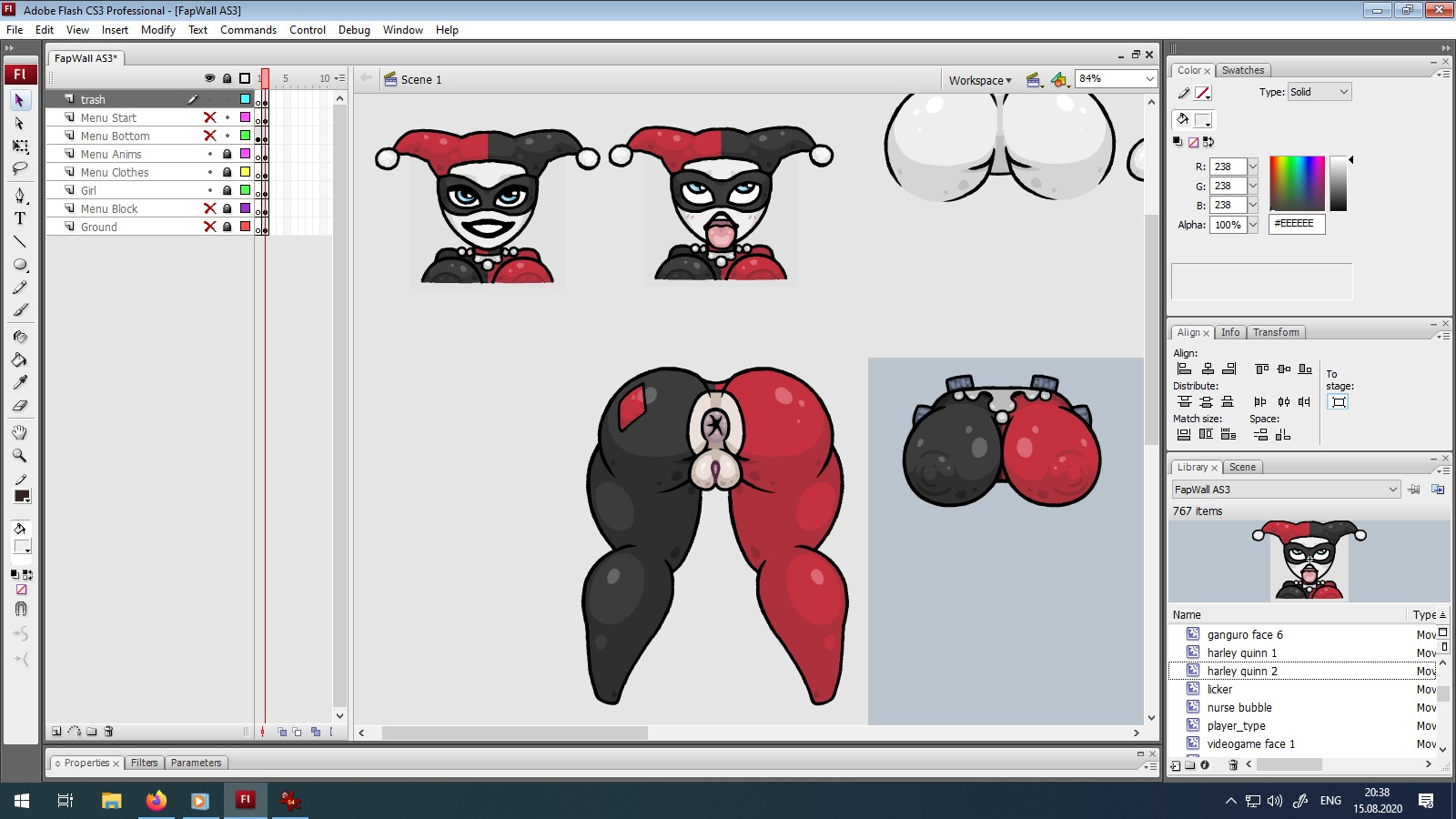Activate the Eraser tool
This screenshot has height=819, width=1456.
[x=20, y=406]
